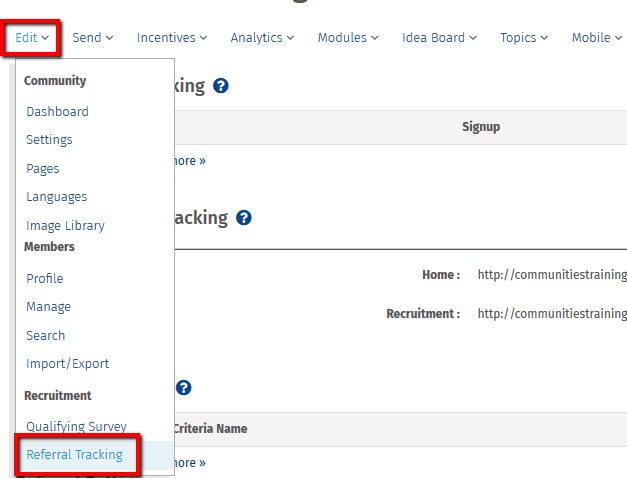Screen dimensions: 627x479
Task: Choose Languages menu entry
Action: (56, 197)
